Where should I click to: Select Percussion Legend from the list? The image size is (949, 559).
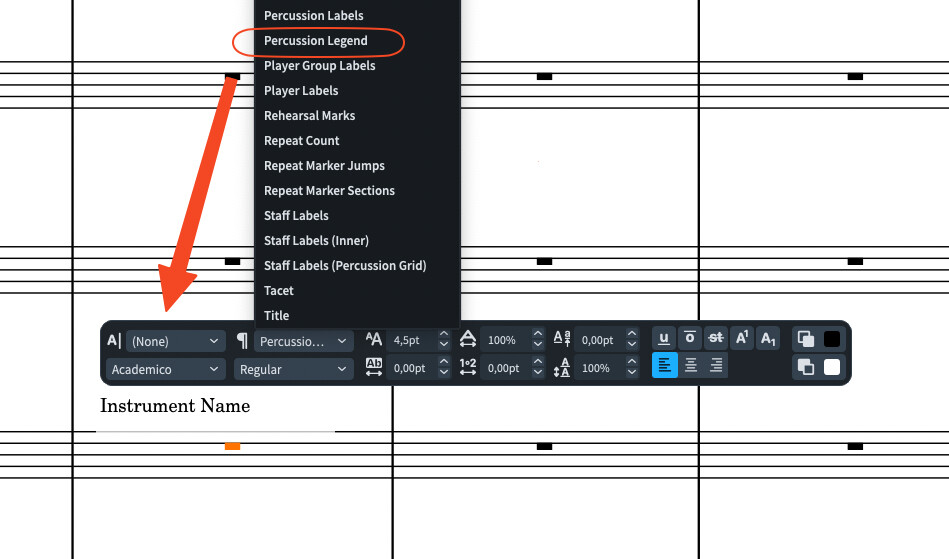tap(315, 41)
